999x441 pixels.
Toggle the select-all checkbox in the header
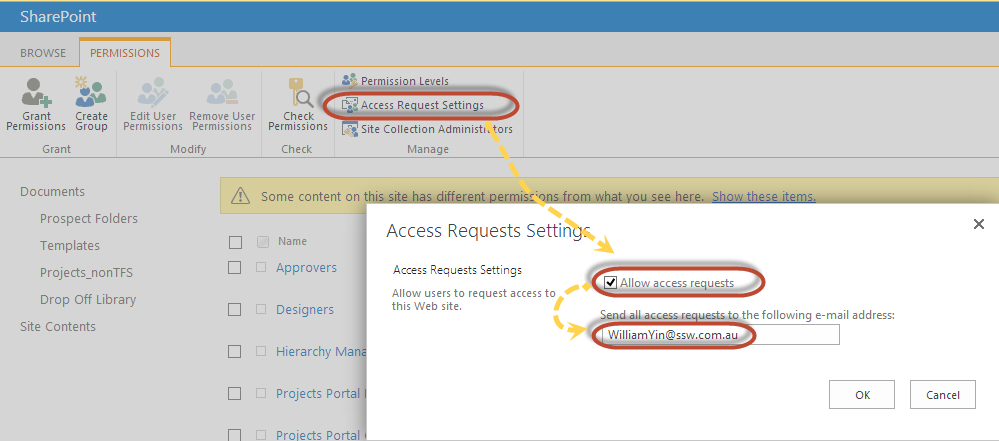click(x=235, y=241)
